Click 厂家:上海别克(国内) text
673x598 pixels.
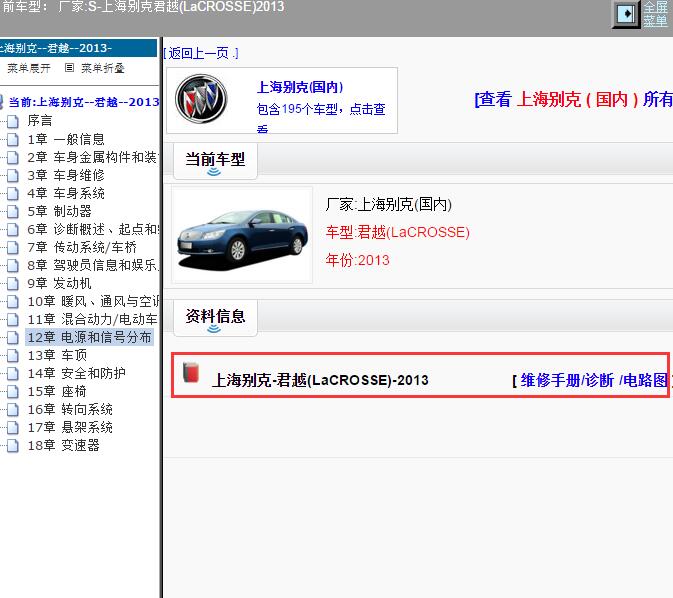point(388,204)
